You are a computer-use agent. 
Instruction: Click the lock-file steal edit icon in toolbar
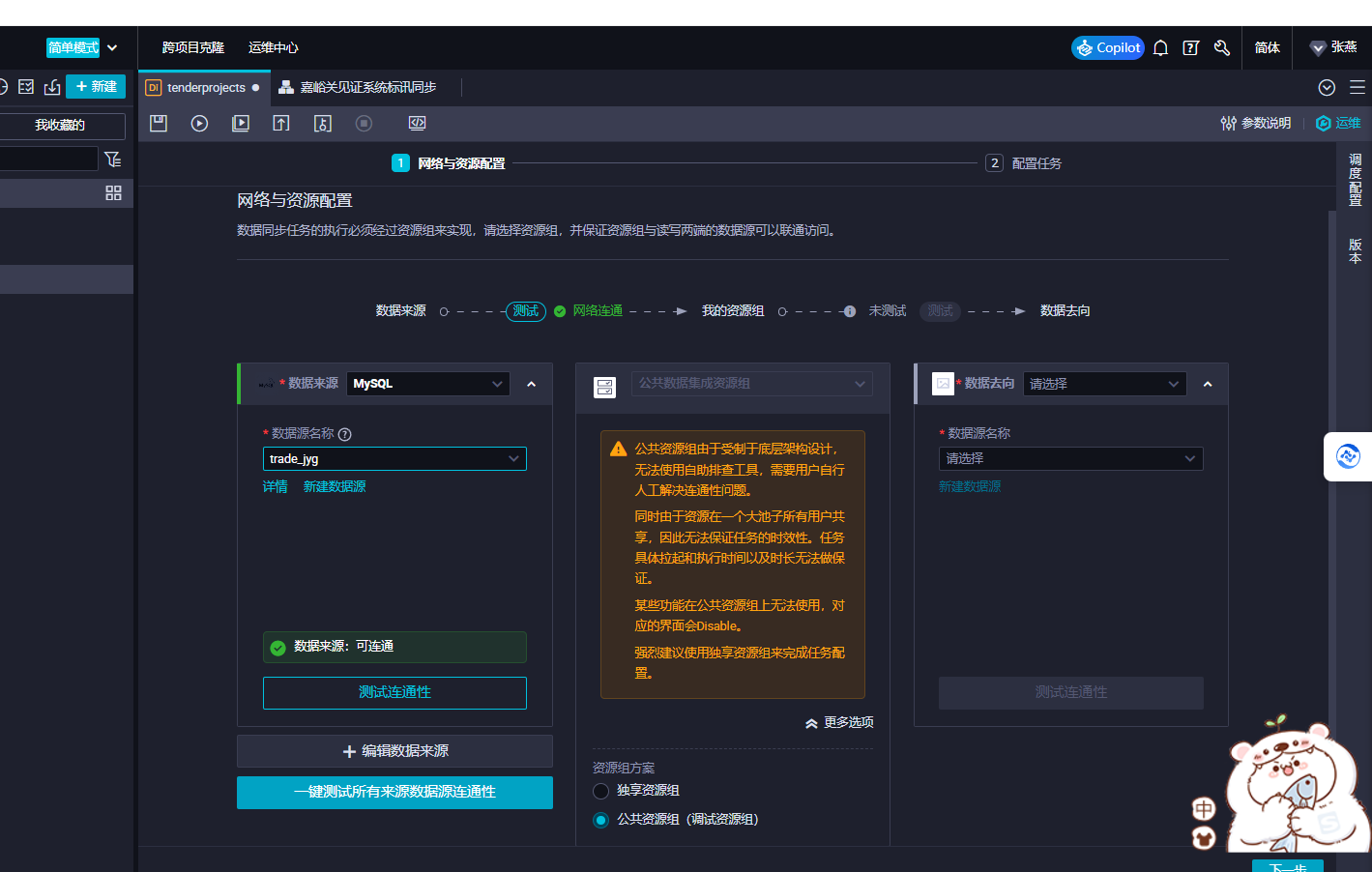coord(323,123)
